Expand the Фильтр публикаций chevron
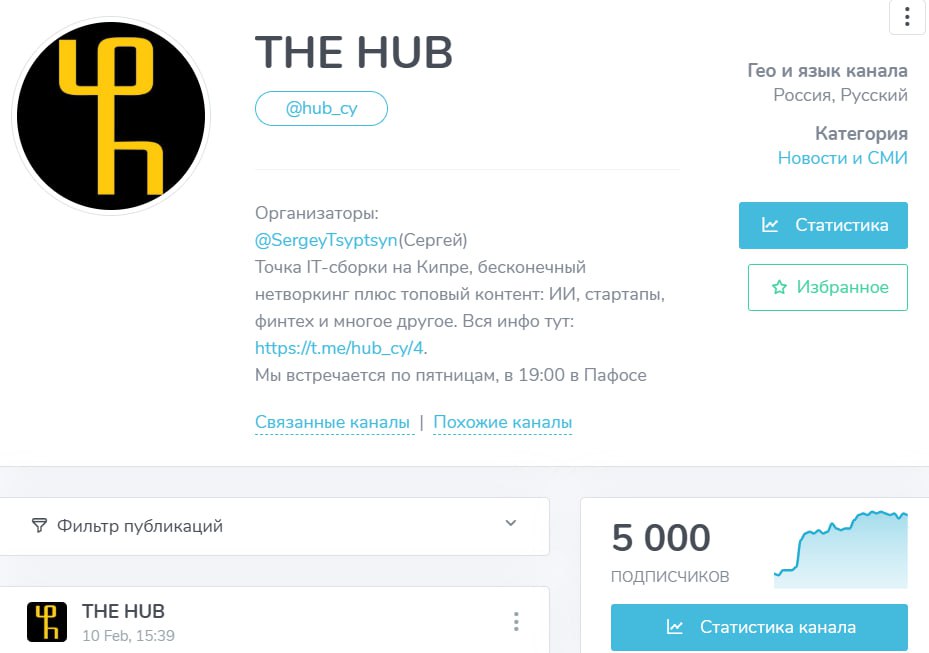The image size is (929, 653). click(x=511, y=523)
